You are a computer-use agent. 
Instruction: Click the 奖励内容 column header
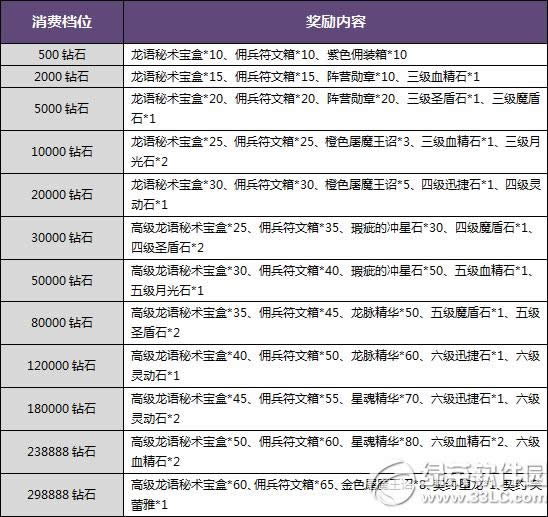click(x=336, y=22)
